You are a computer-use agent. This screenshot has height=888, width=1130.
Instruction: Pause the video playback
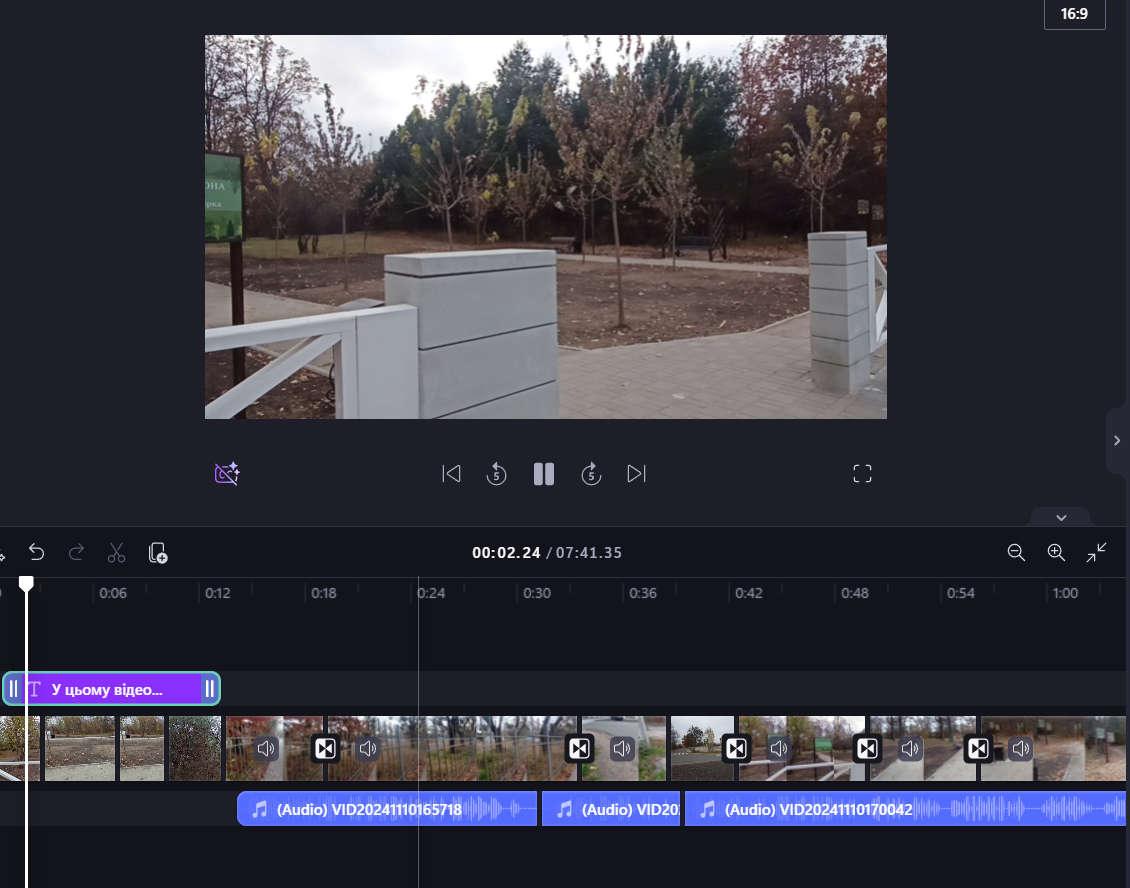tap(544, 474)
